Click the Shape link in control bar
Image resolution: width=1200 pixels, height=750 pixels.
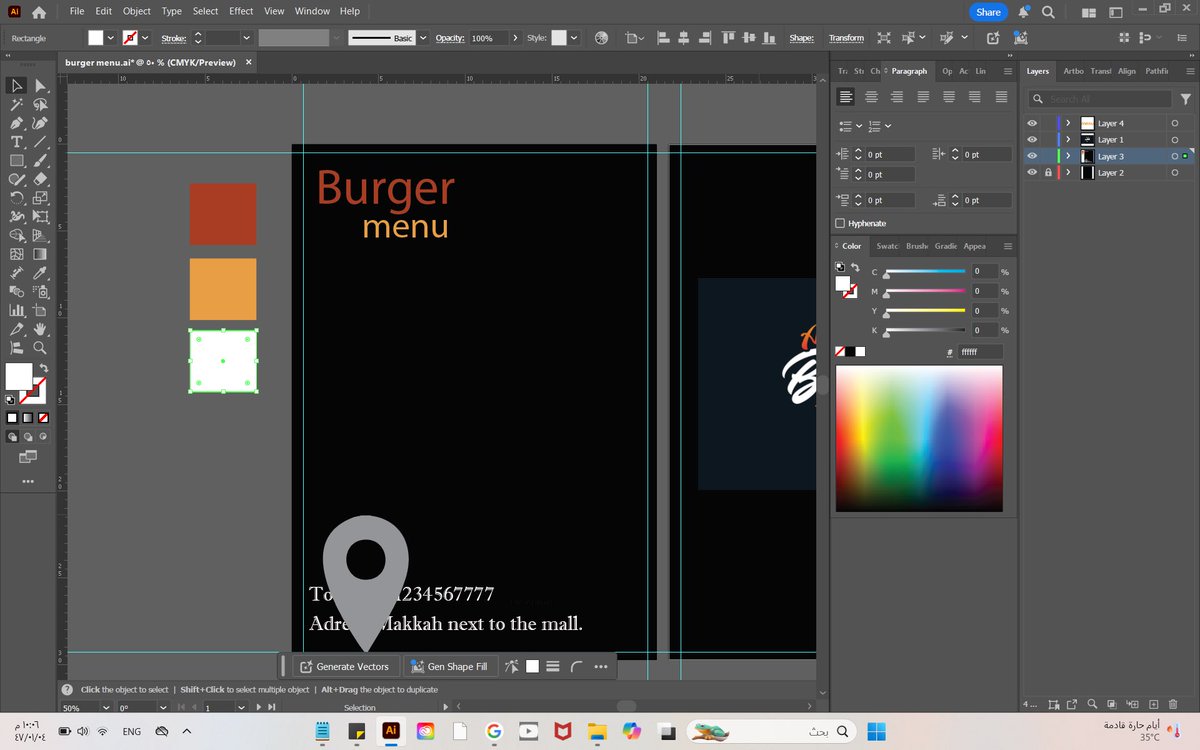[801, 38]
